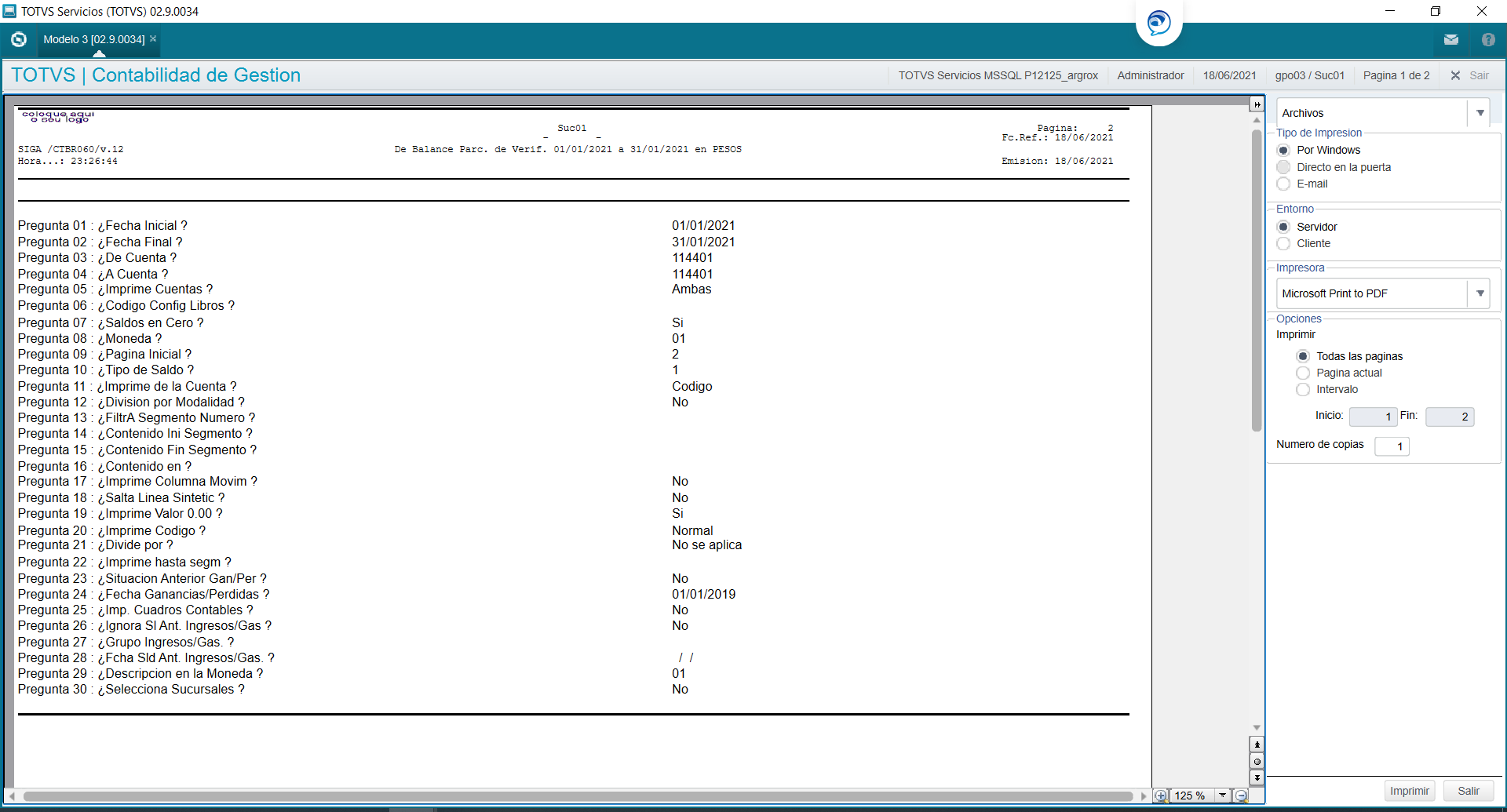This screenshot has width=1507, height=812.
Task: Click the Fin page number field
Action: (x=1449, y=417)
